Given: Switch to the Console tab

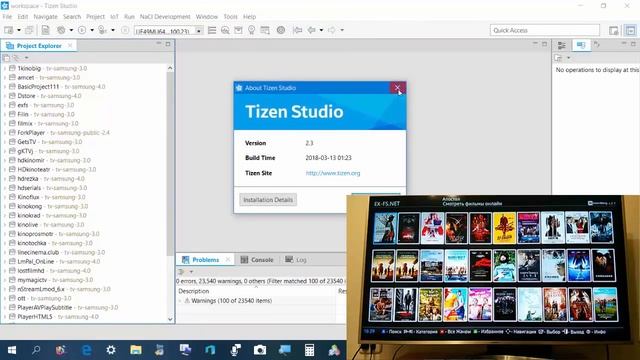Looking at the screenshot, I should coord(257,260).
